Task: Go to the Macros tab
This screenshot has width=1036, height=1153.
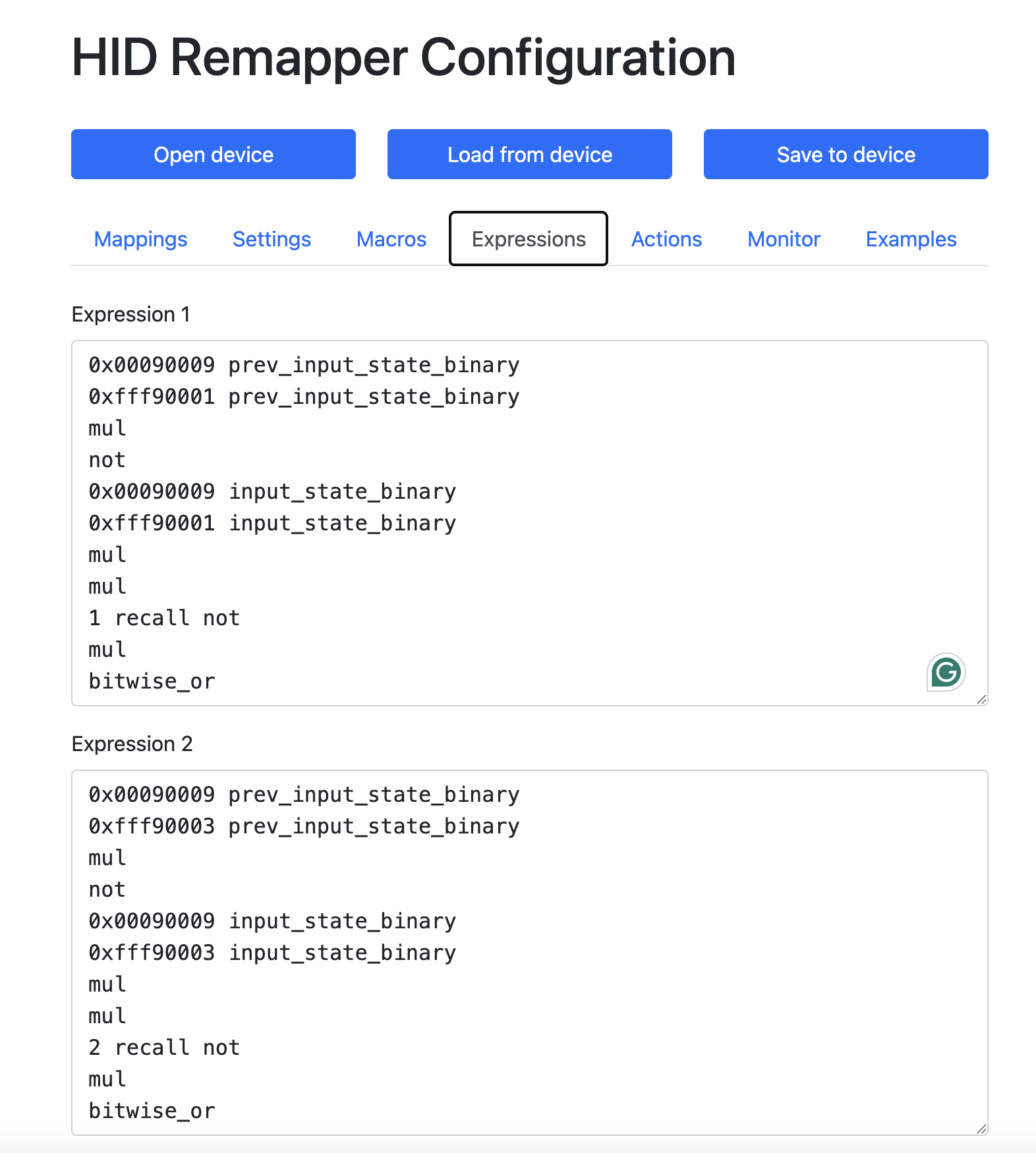Action: pos(391,239)
